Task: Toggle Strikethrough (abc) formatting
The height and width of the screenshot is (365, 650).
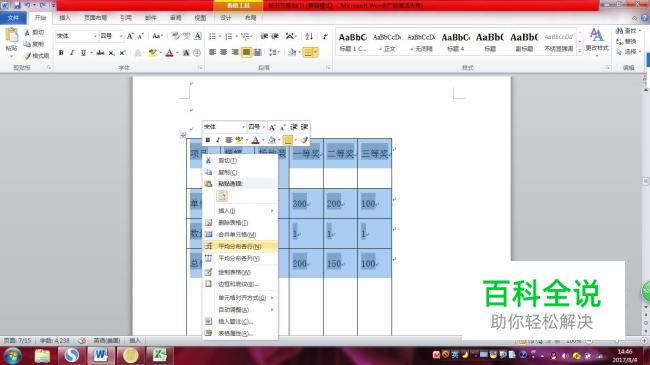Action: 100,53
